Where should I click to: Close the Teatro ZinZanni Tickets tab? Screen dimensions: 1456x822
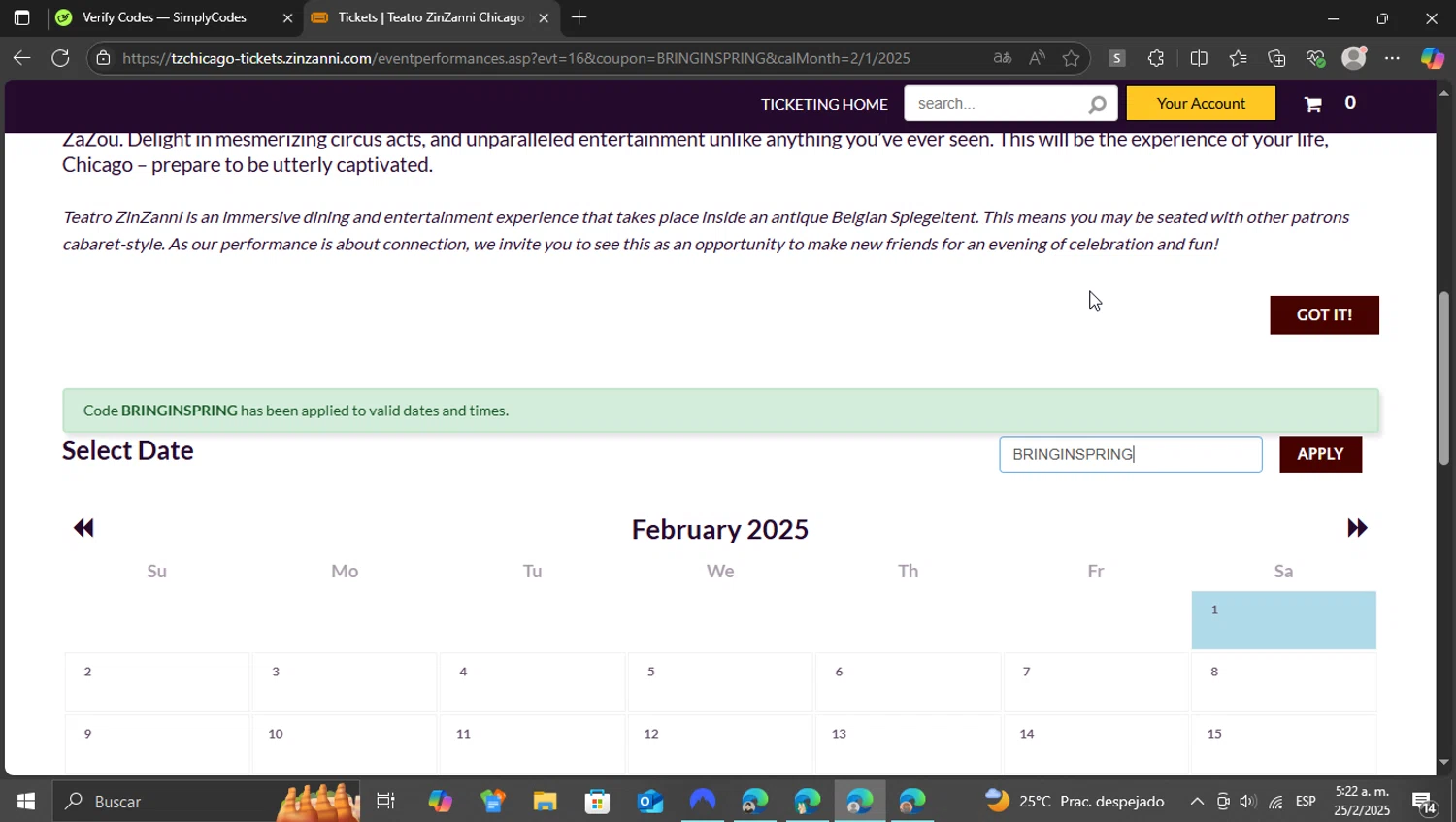[544, 17]
